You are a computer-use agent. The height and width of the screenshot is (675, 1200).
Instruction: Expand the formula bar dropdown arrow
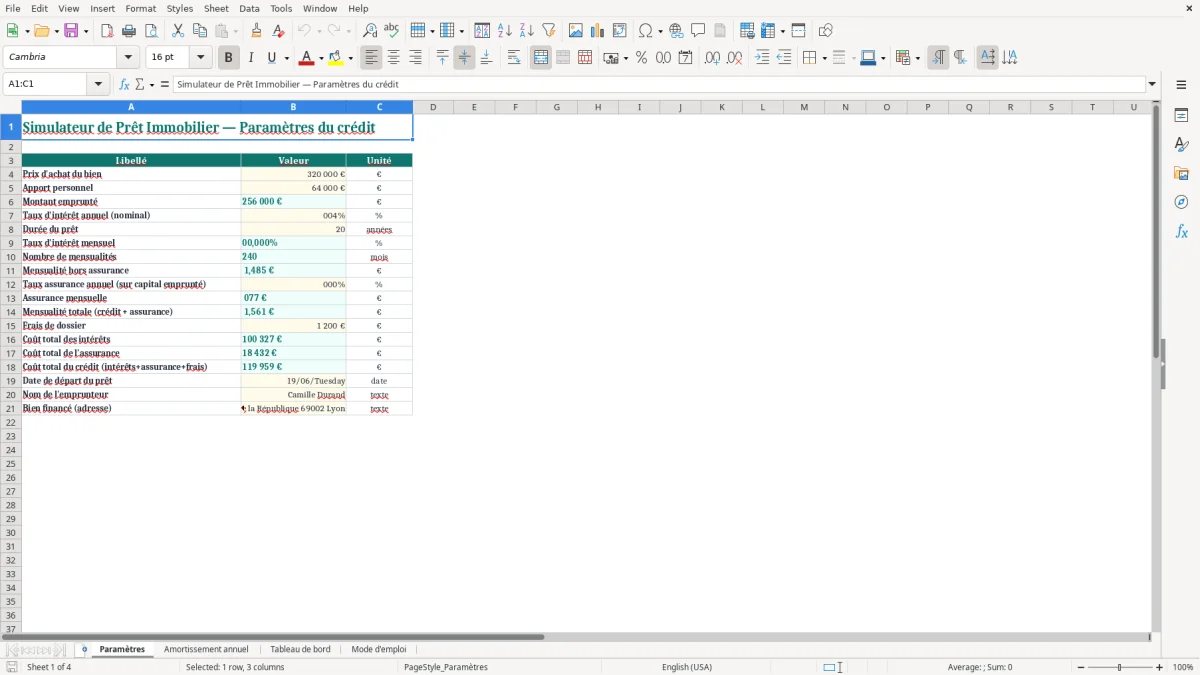tap(1152, 84)
